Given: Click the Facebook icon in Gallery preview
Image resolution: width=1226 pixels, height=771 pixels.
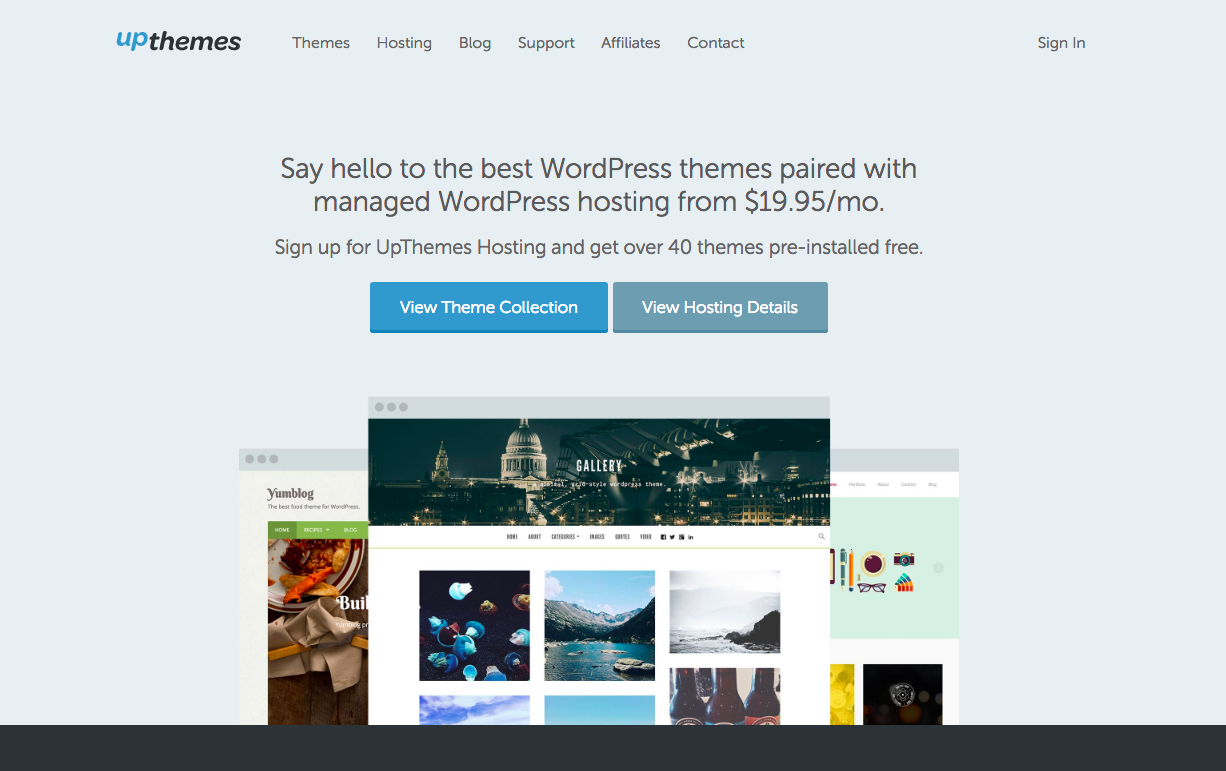Looking at the screenshot, I should [x=663, y=537].
